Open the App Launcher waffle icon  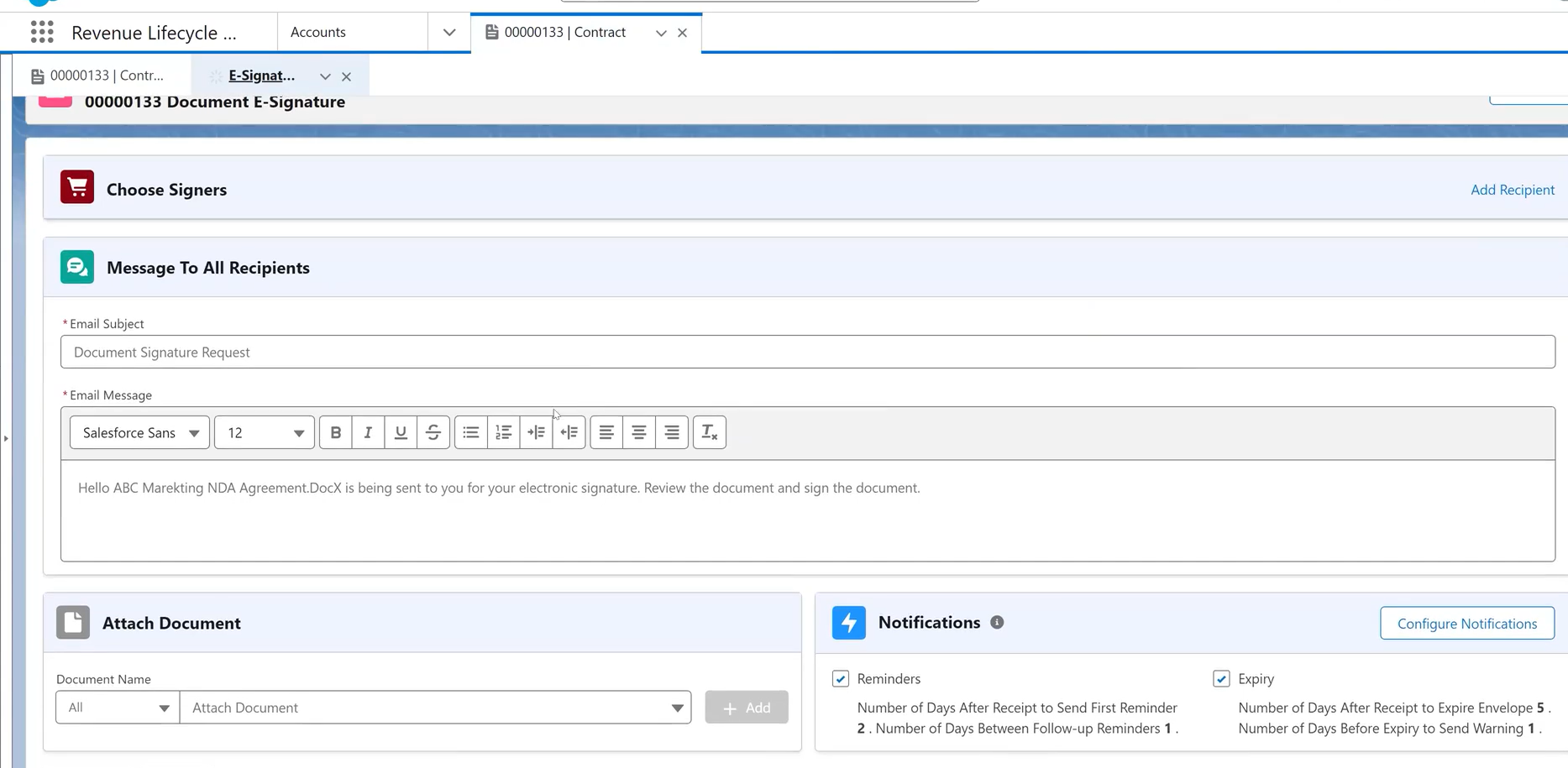(x=41, y=31)
